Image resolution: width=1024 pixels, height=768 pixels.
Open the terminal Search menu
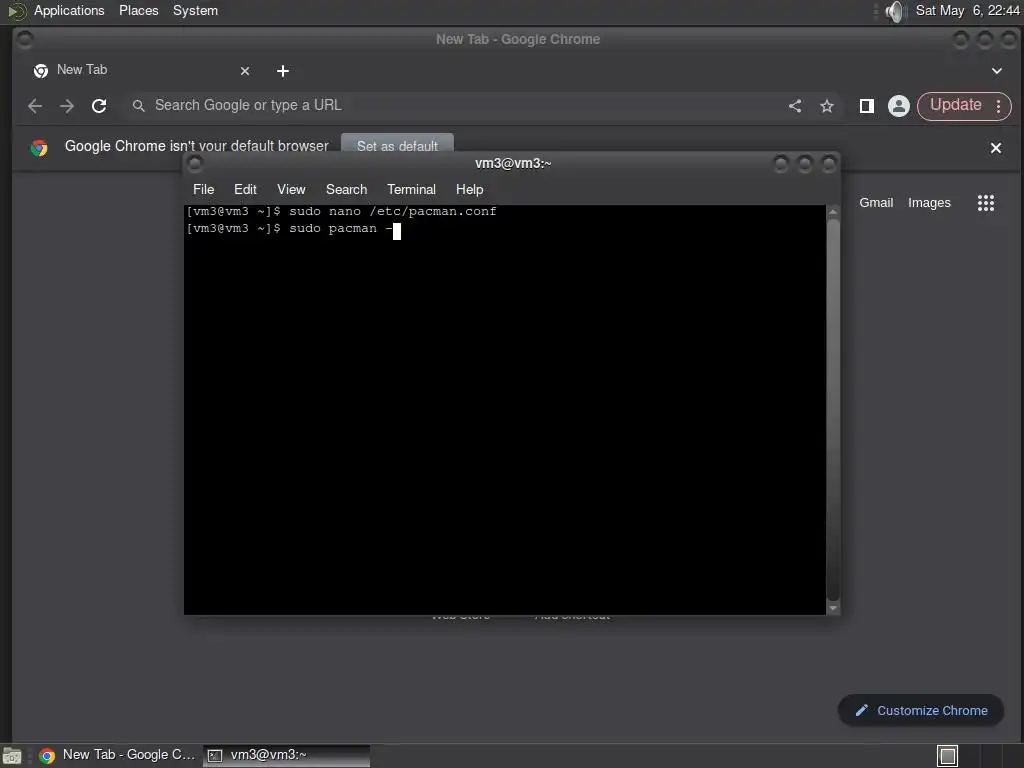pyautogui.click(x=346, y=189)
